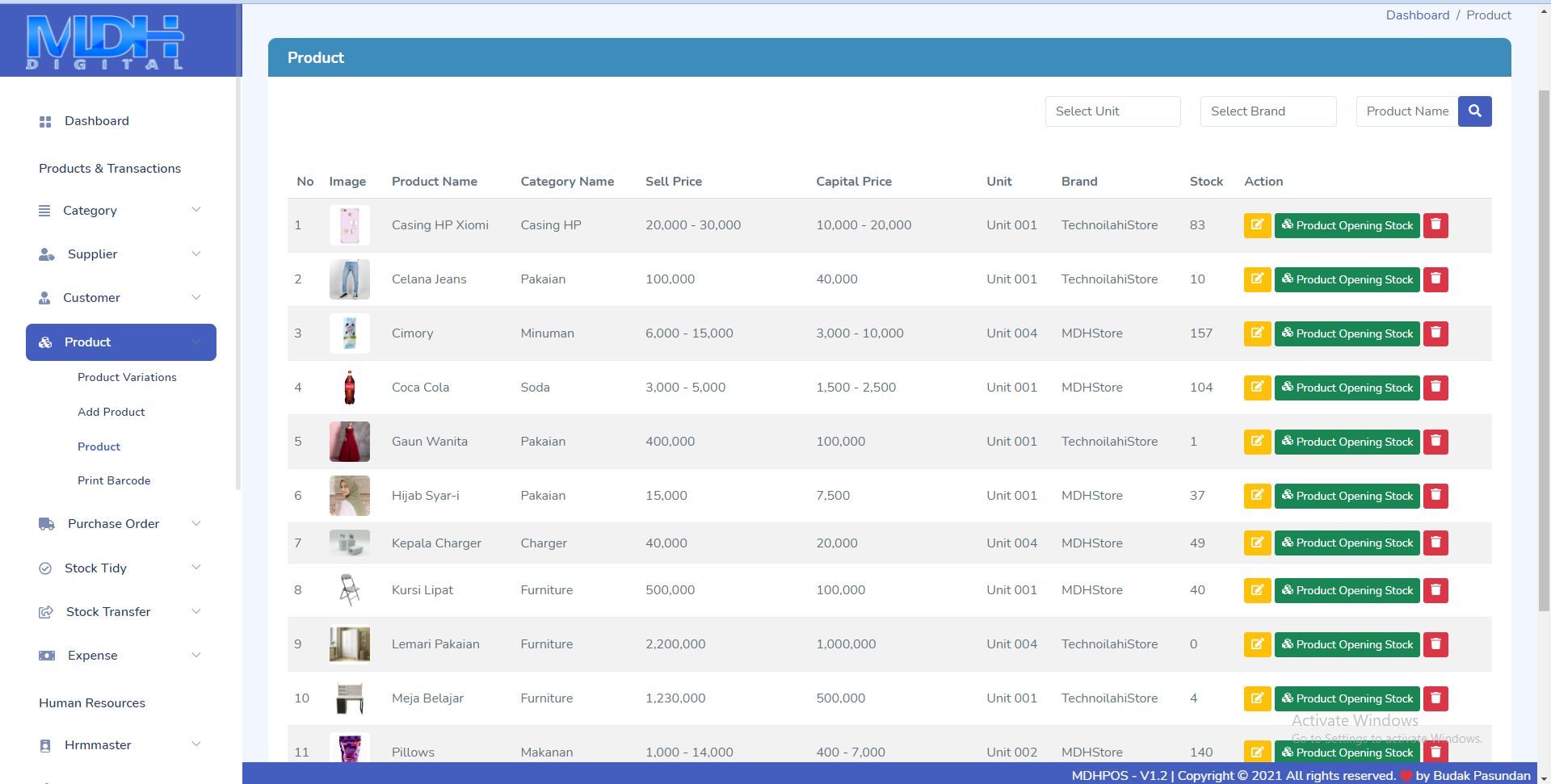Select Print Barcode in sidebar

click(114, 480)
